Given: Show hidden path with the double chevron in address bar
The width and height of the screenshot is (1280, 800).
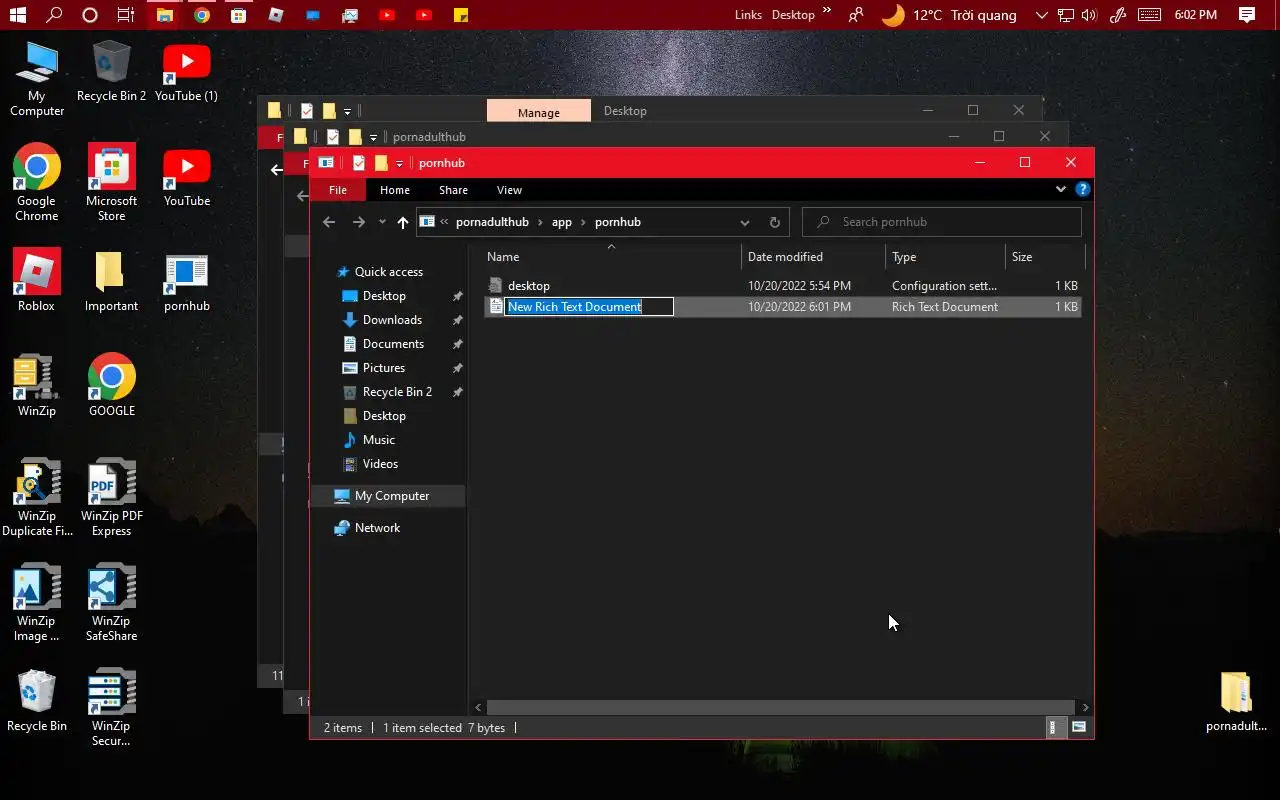Looking at the screenshot, I should (444, 222).
